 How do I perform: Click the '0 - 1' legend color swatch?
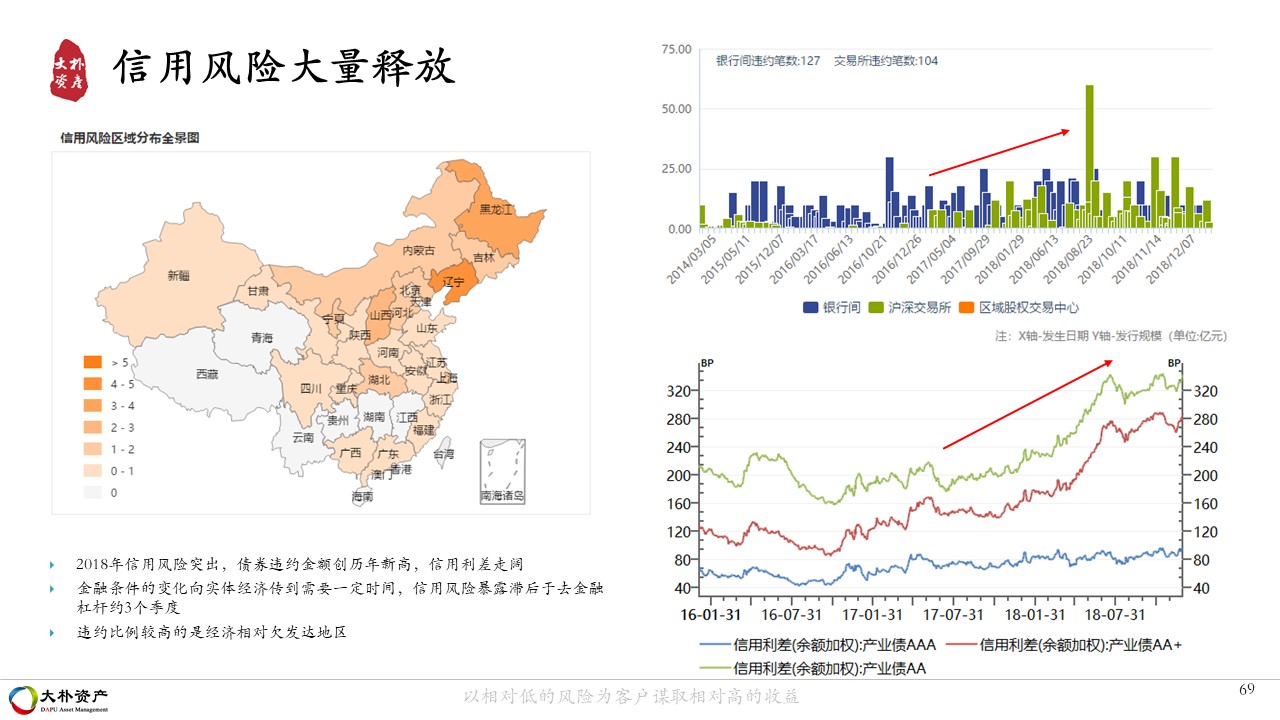click(x=93, y=470)
